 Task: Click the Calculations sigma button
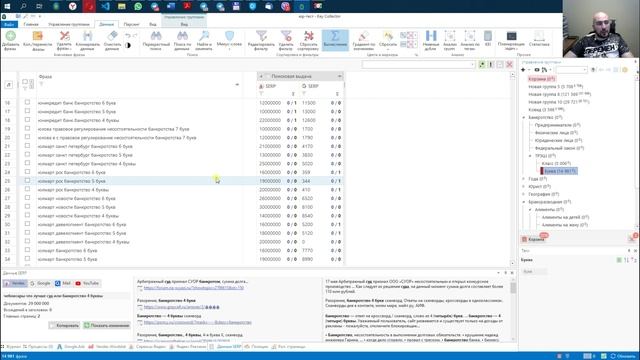click(335, 40)
